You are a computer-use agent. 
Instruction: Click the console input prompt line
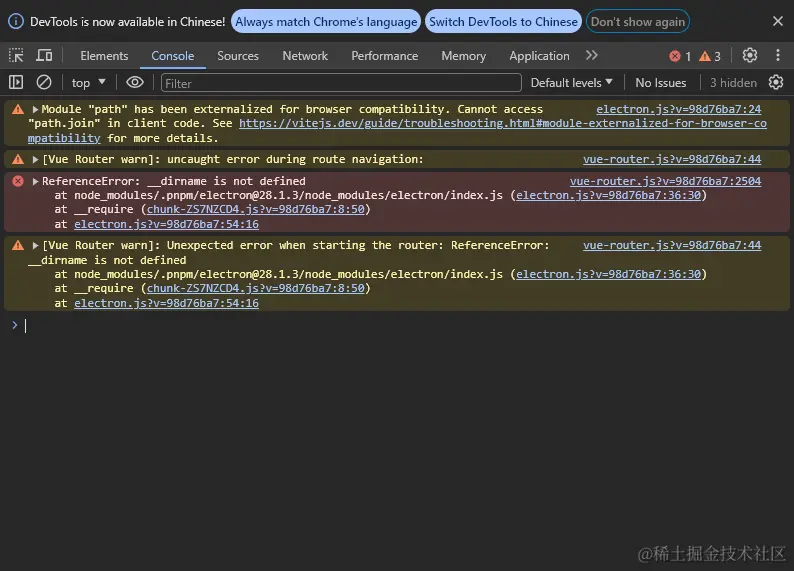(405, 325)
